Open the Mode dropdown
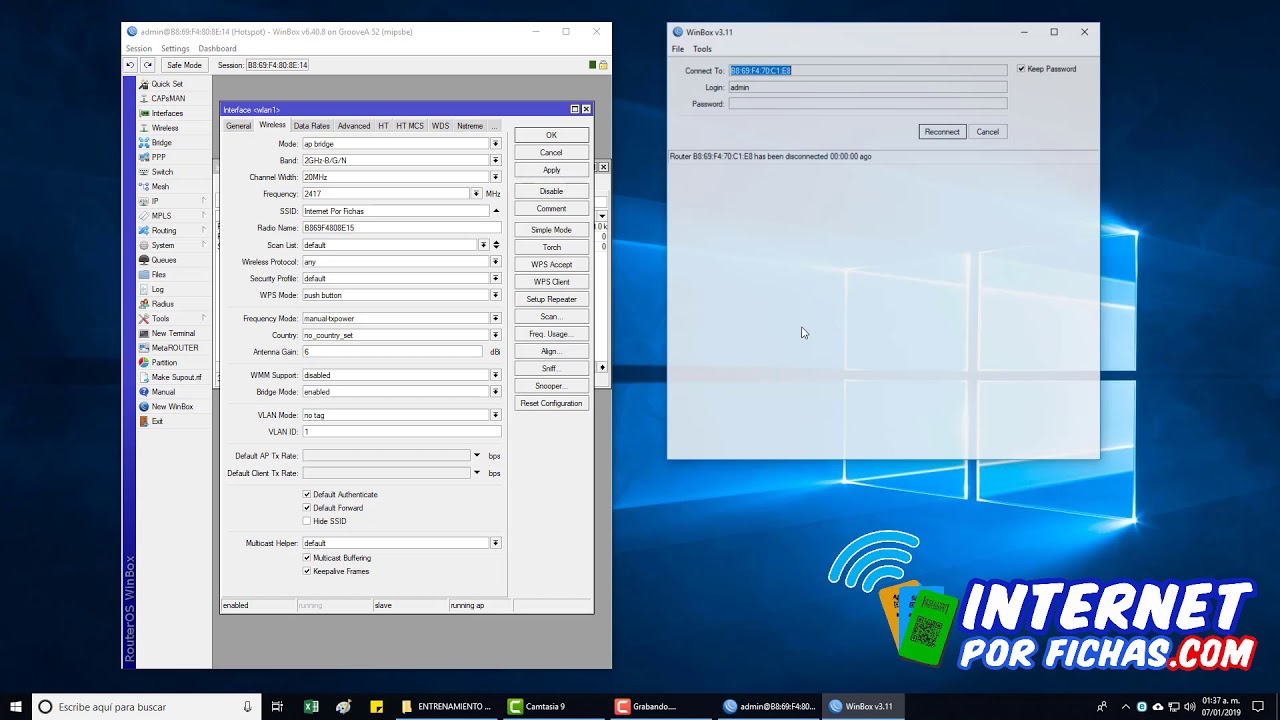This screenshot has width=1280, height=720. 495,144
